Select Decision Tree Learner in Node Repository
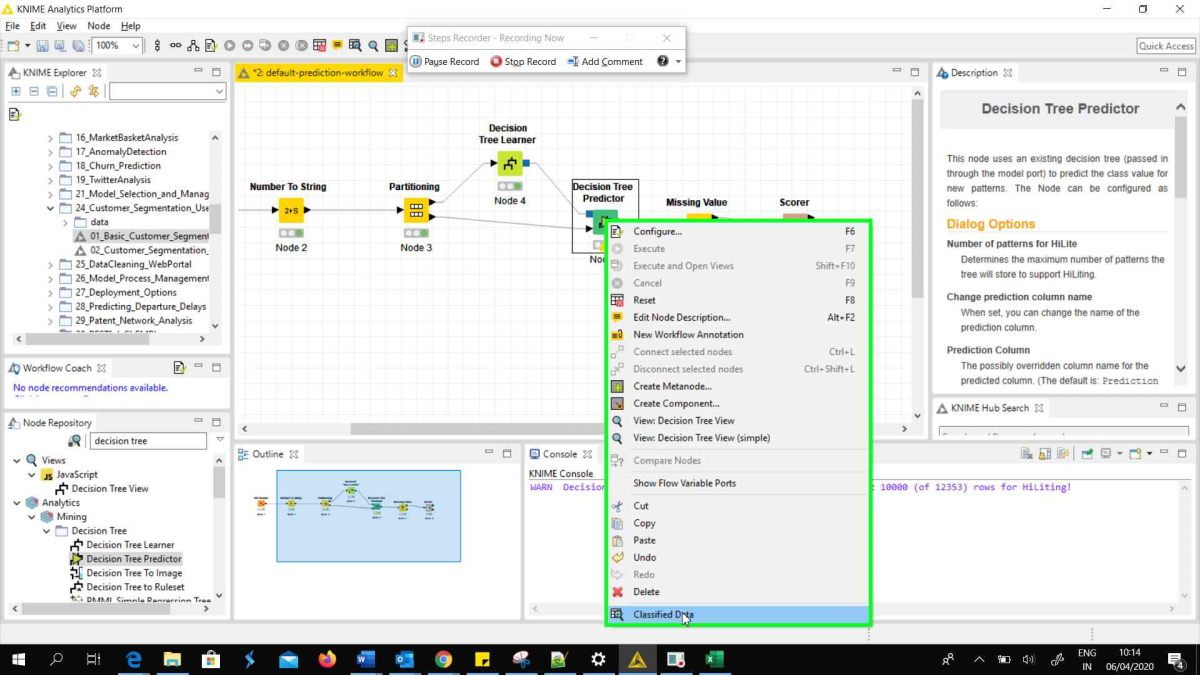The image size is (1200, 675). 130,545
